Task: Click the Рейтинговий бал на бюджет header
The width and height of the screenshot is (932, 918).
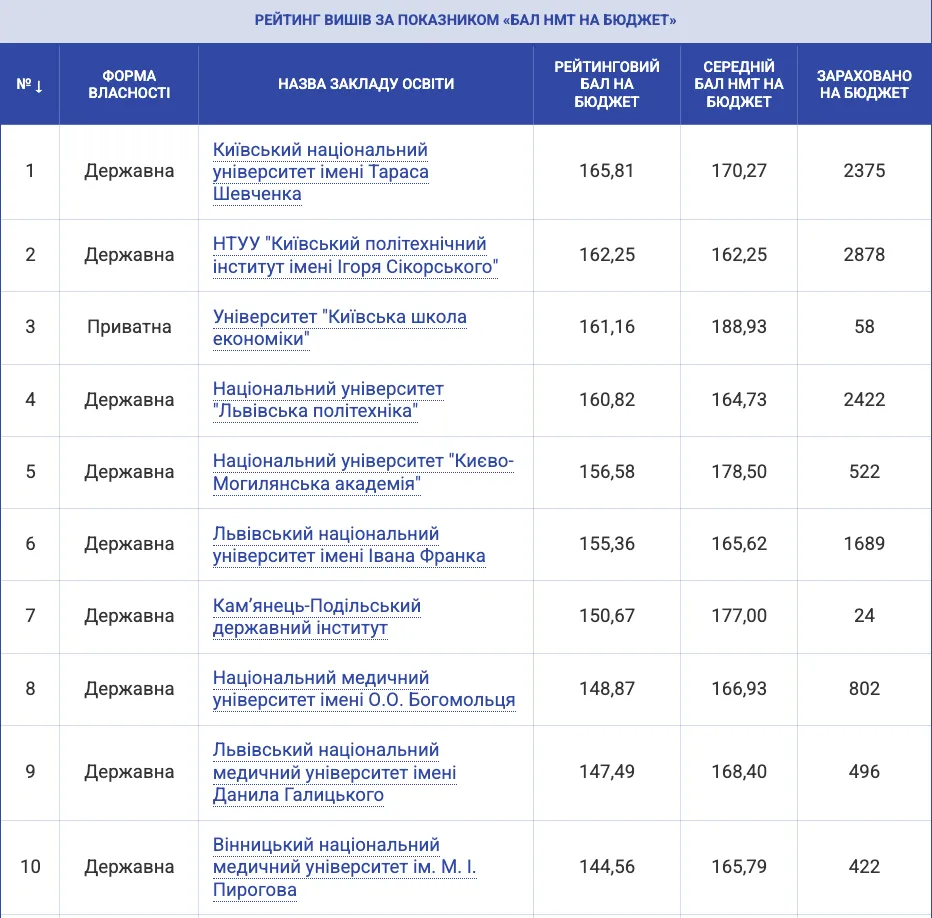Action: click(607, 84)
